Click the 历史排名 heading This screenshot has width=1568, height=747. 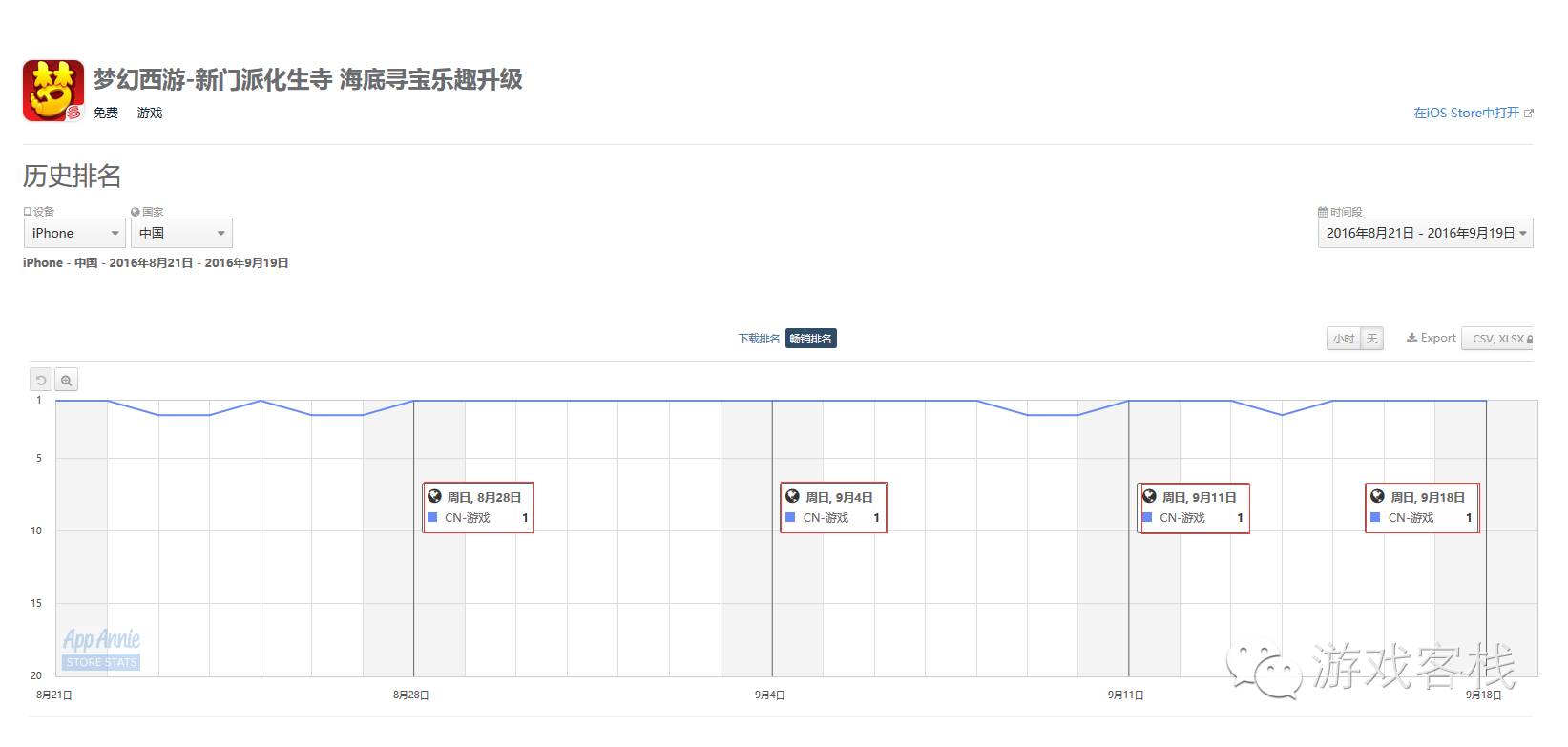tap(73, 176)
